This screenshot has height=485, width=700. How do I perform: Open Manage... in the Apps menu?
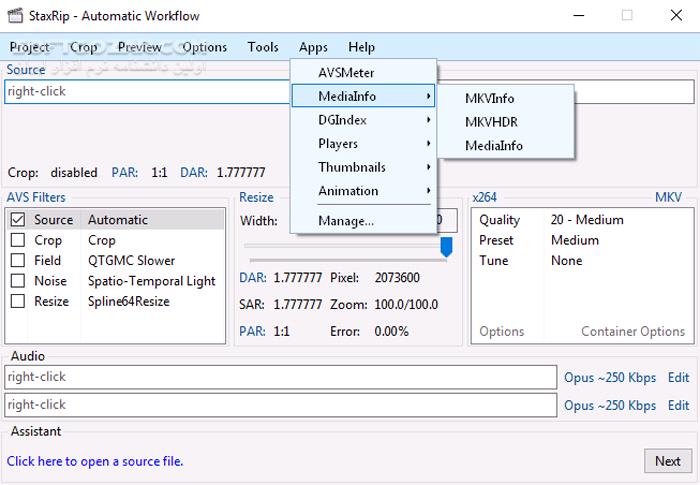346,220
